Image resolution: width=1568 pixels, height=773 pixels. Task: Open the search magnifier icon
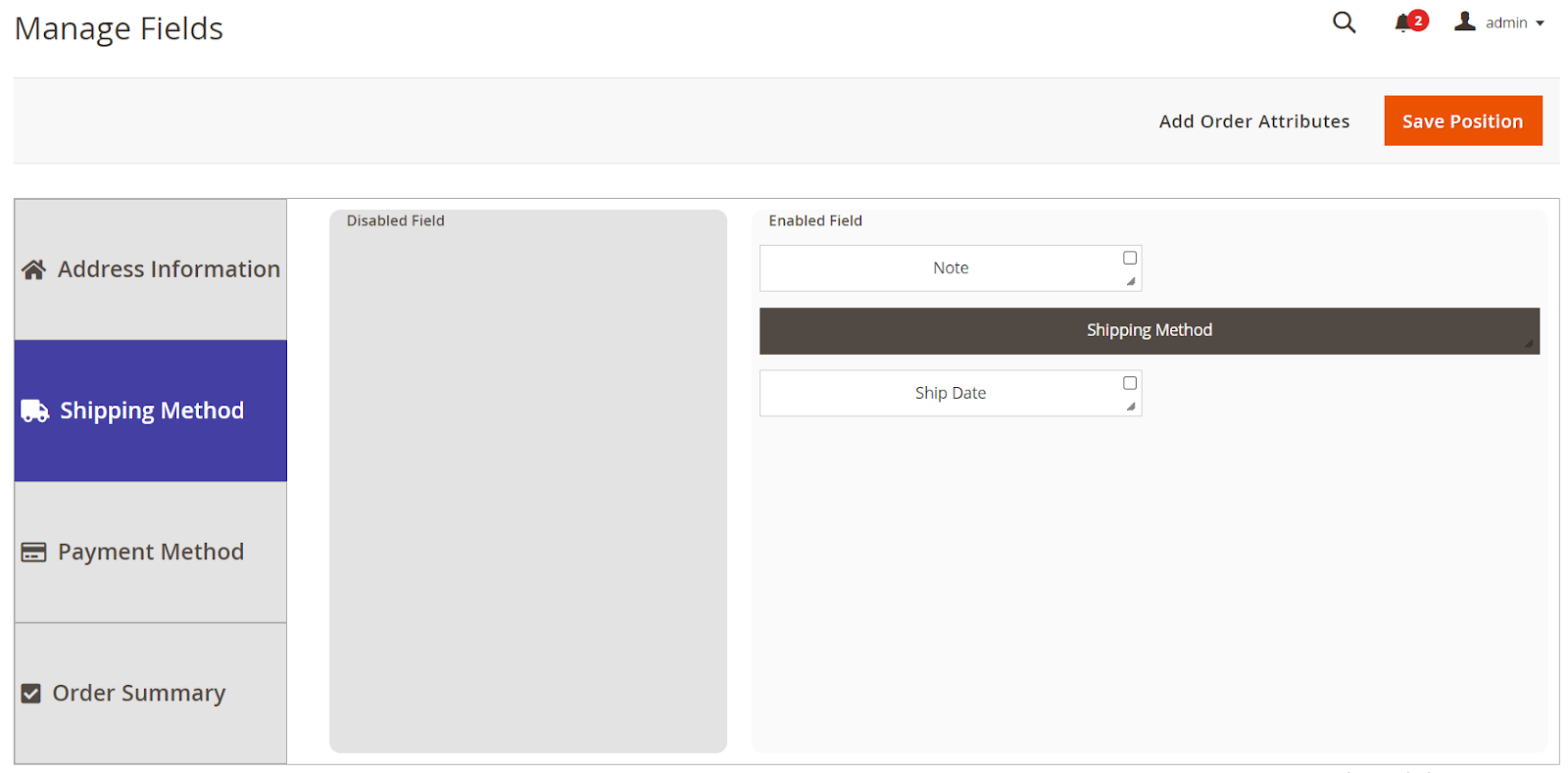(x=1344, y=23)
